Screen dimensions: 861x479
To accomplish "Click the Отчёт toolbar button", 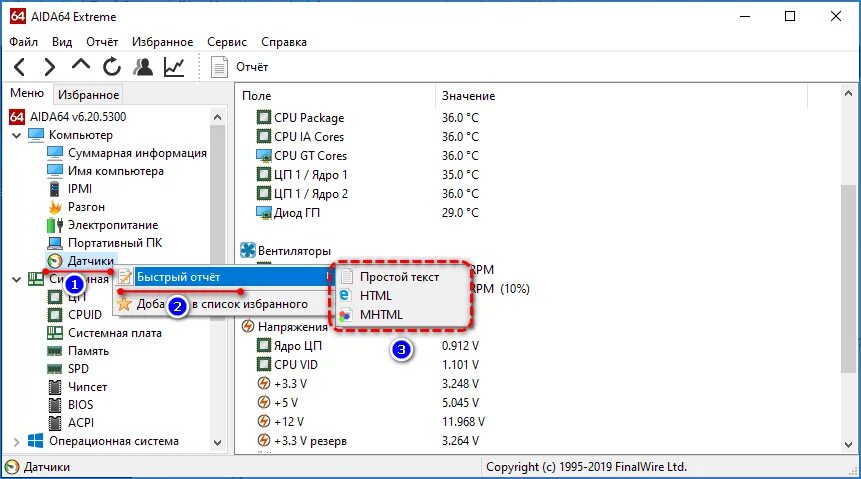I will pos(240,67).
